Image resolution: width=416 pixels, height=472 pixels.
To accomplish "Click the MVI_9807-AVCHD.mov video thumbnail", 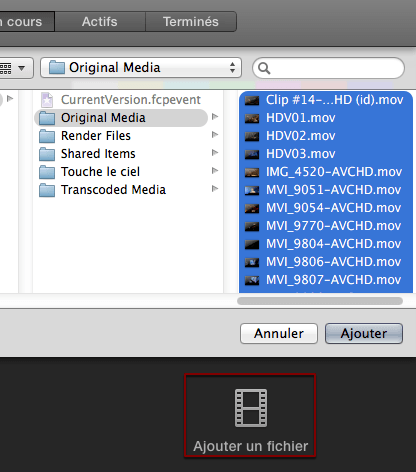I will pyautogui.click(x=252, y=280).
